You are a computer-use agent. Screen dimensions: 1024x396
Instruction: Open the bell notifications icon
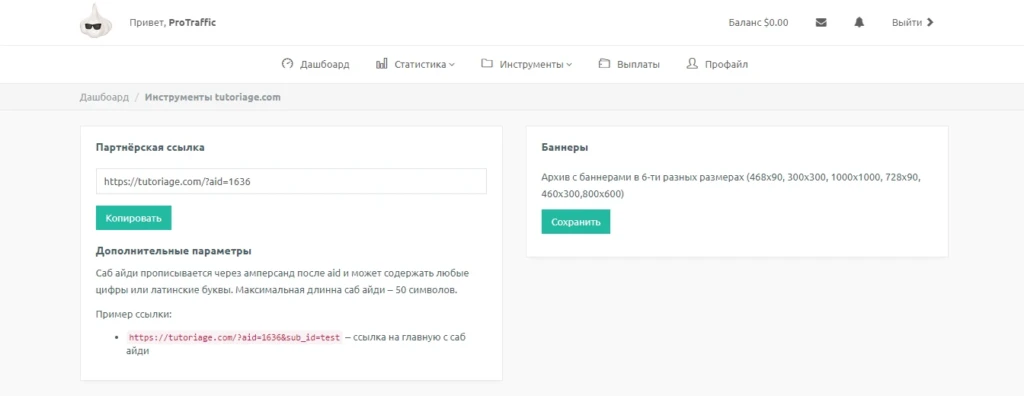tap(859, 22)
